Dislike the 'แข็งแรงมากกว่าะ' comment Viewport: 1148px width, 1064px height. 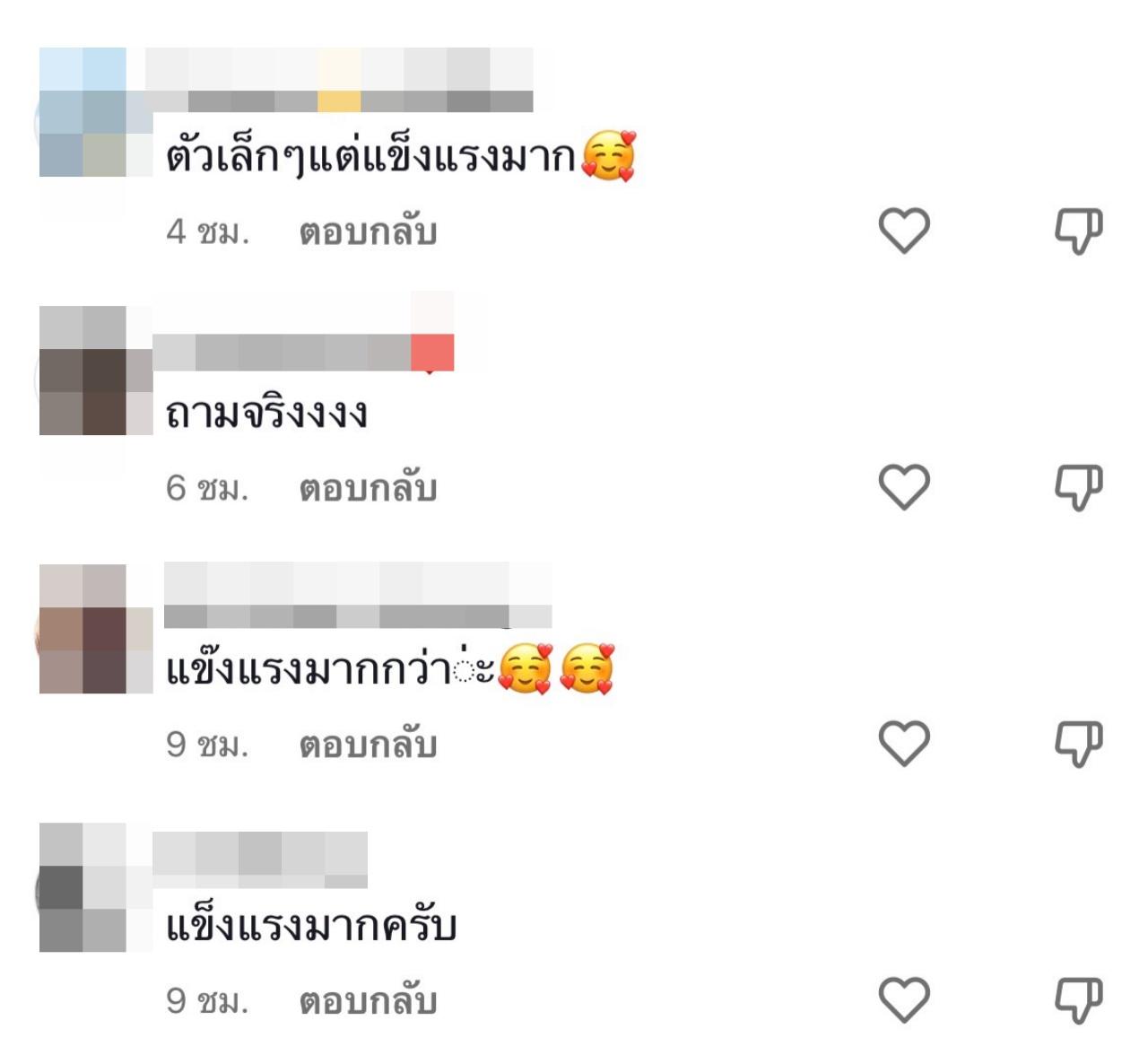pos(1077,744)
